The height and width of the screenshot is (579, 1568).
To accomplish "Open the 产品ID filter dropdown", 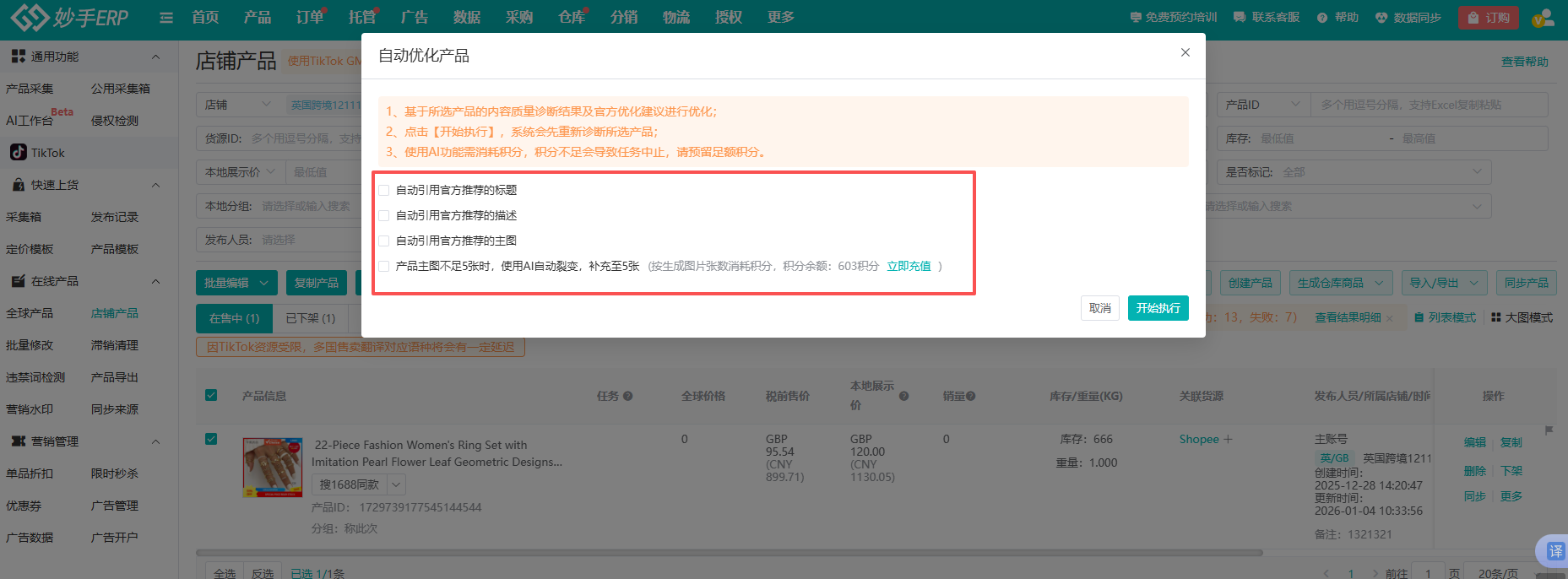I will pos(1263,105).
